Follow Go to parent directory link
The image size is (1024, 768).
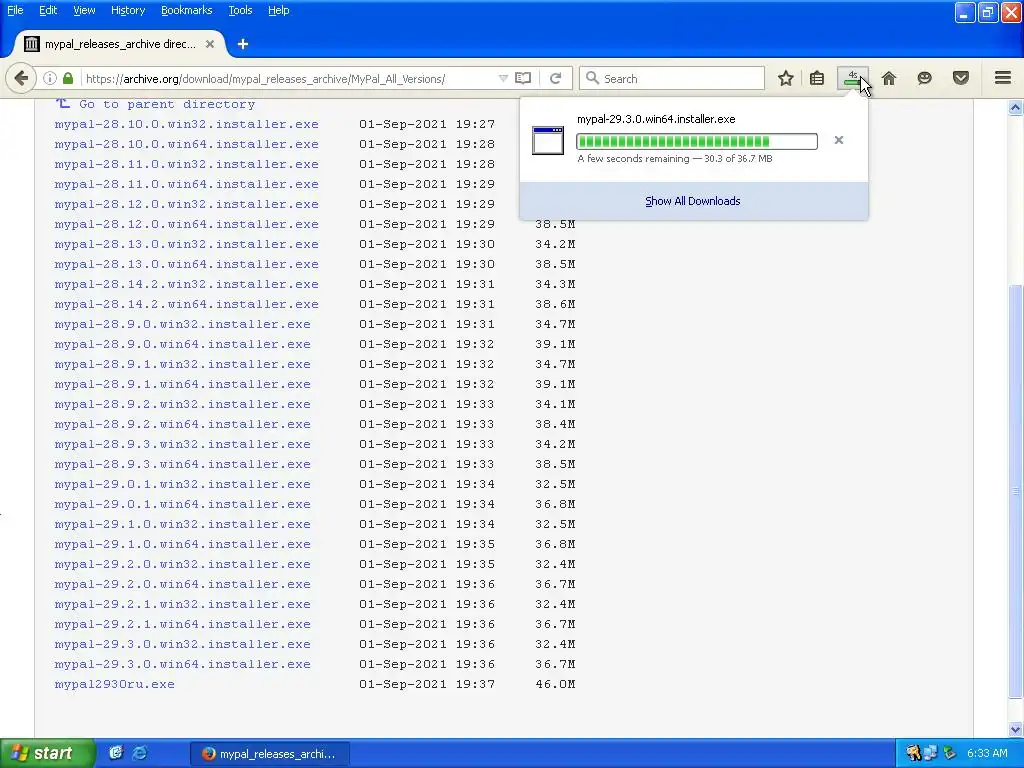click(167, 104)
